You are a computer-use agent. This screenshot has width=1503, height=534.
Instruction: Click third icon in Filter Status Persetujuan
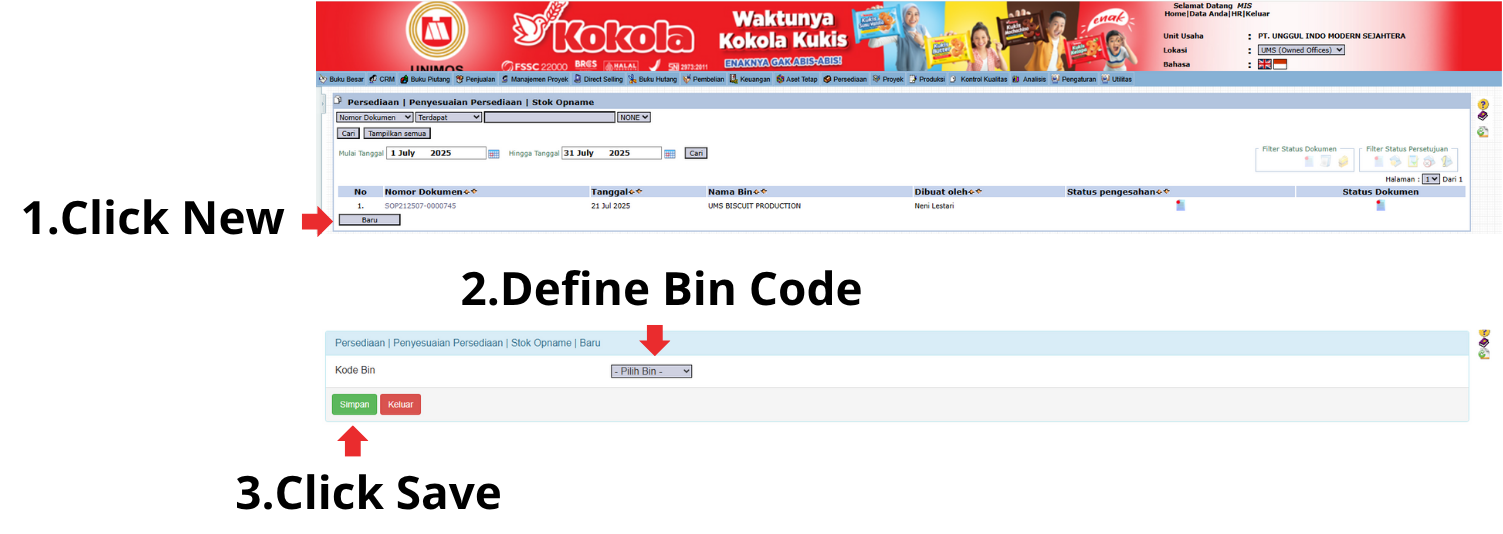pyautogui.click(x=1412, y=161)
